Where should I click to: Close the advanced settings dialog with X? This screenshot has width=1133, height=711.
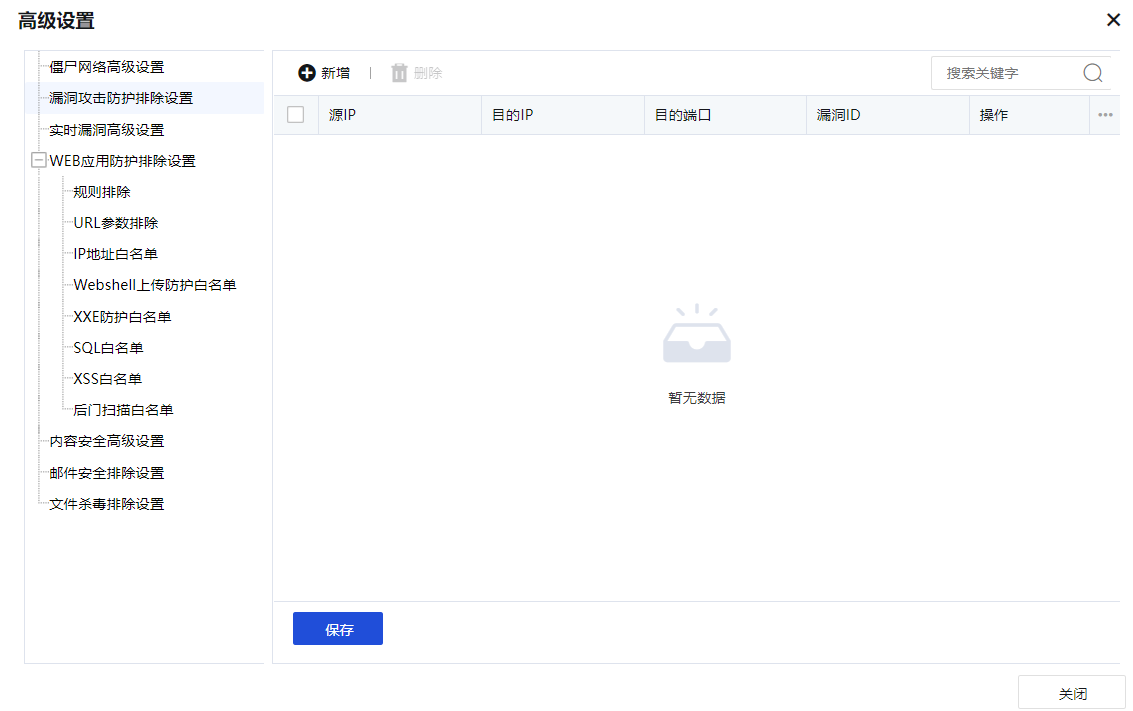click(x=1113, y=20)
